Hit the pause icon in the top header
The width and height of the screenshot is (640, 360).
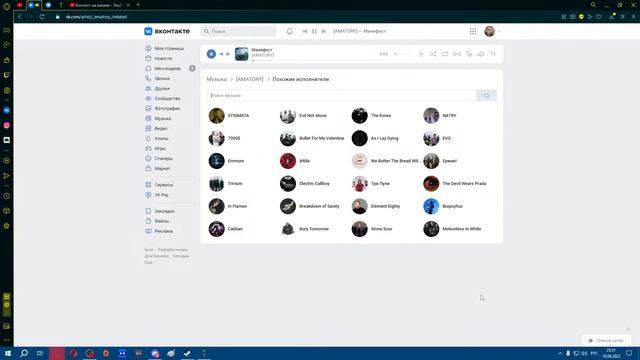pyautogui.click(x=314, y=31)
